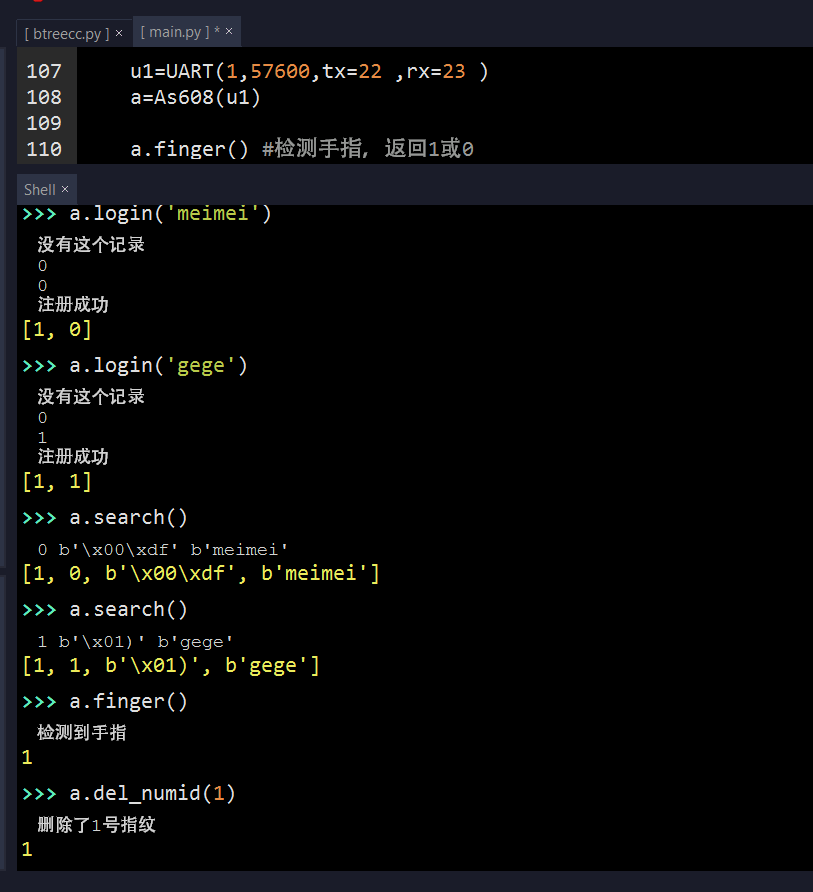Close the btreecc.py tab
This screenshot has height=892, width=813.
pyautogui.click(x=117, y=32)
